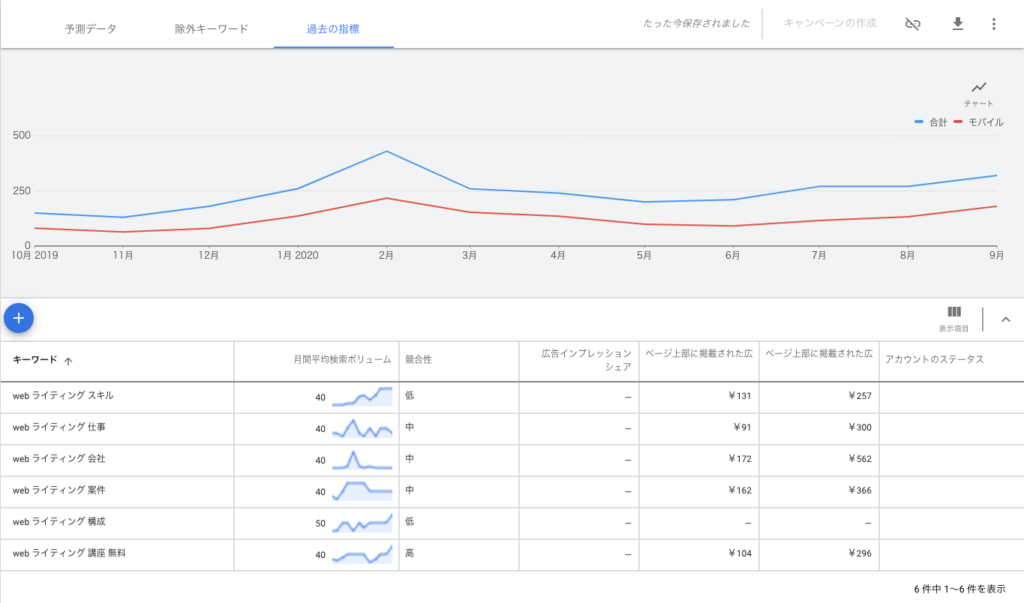Toggle the モバイル legend series
This screenshot has width=1024, height=603.
click(x=978, y=122)
